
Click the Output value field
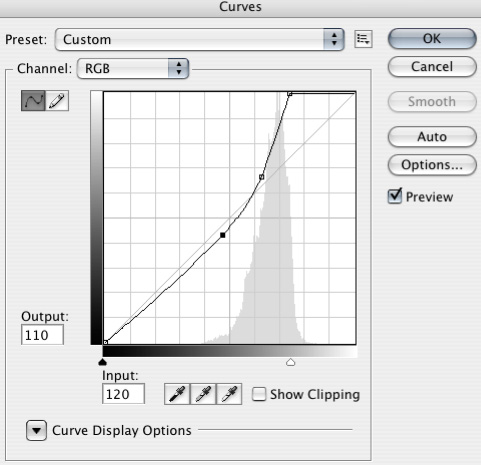tap(42, 335)
